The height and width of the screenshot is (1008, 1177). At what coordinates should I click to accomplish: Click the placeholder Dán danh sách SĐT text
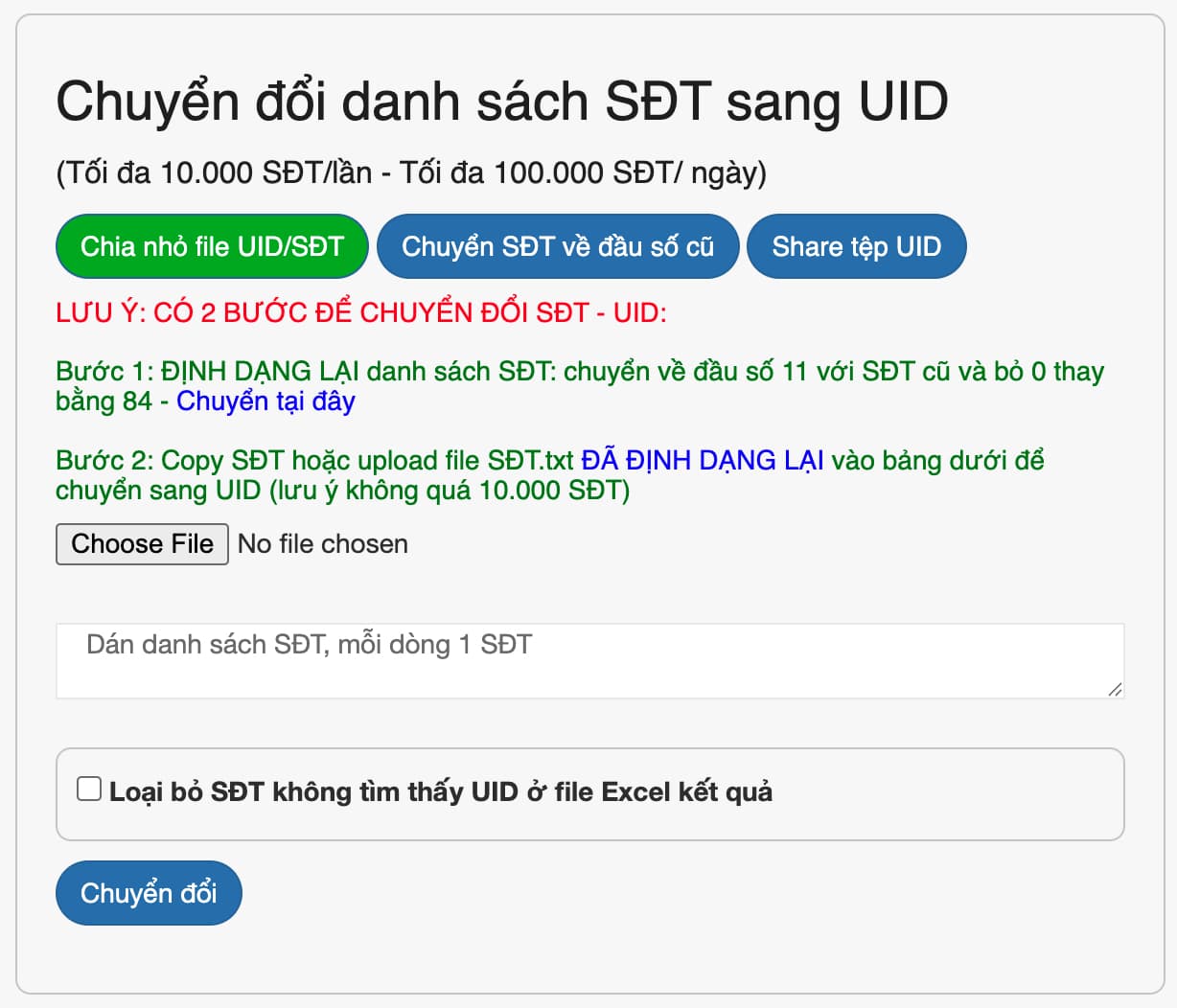click(309, 644)
